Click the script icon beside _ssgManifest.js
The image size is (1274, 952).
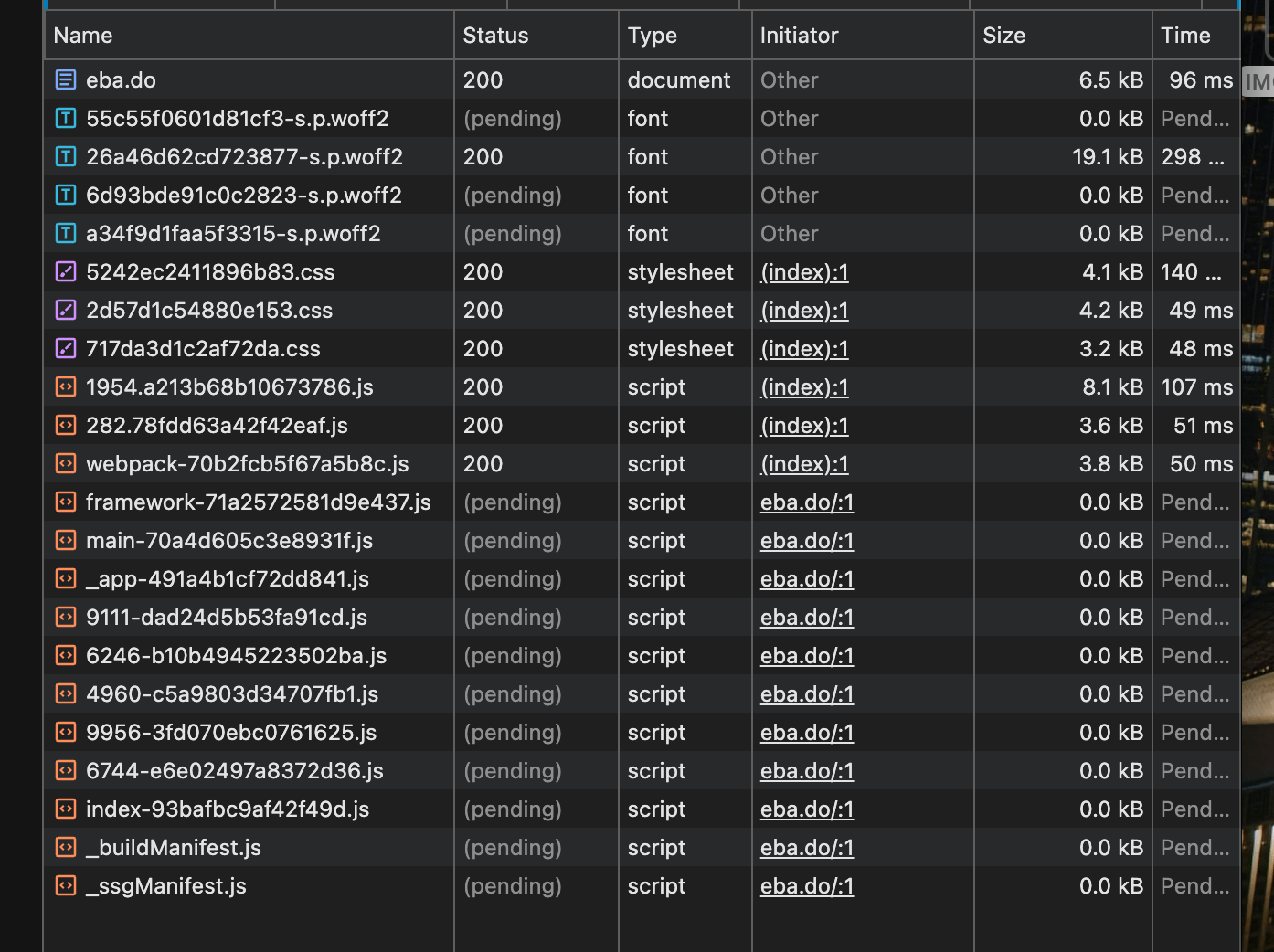pos(66,886)
